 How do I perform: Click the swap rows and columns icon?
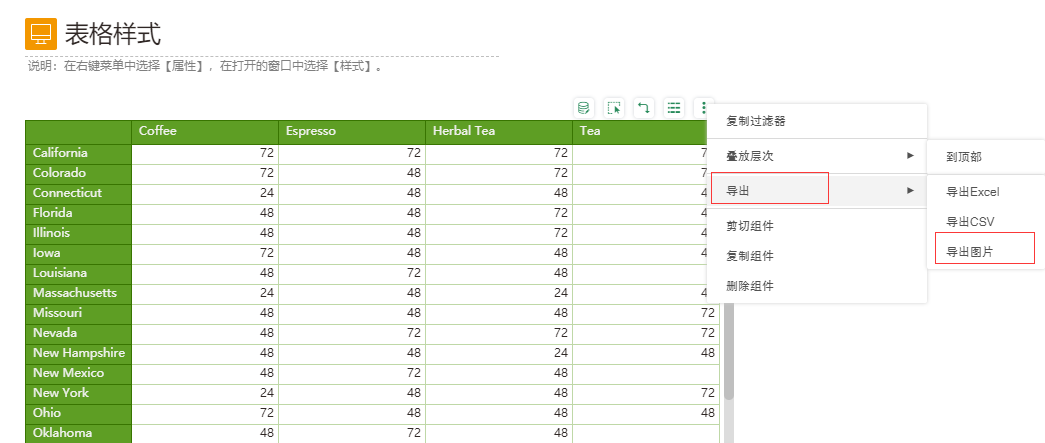tap(644, 107)
